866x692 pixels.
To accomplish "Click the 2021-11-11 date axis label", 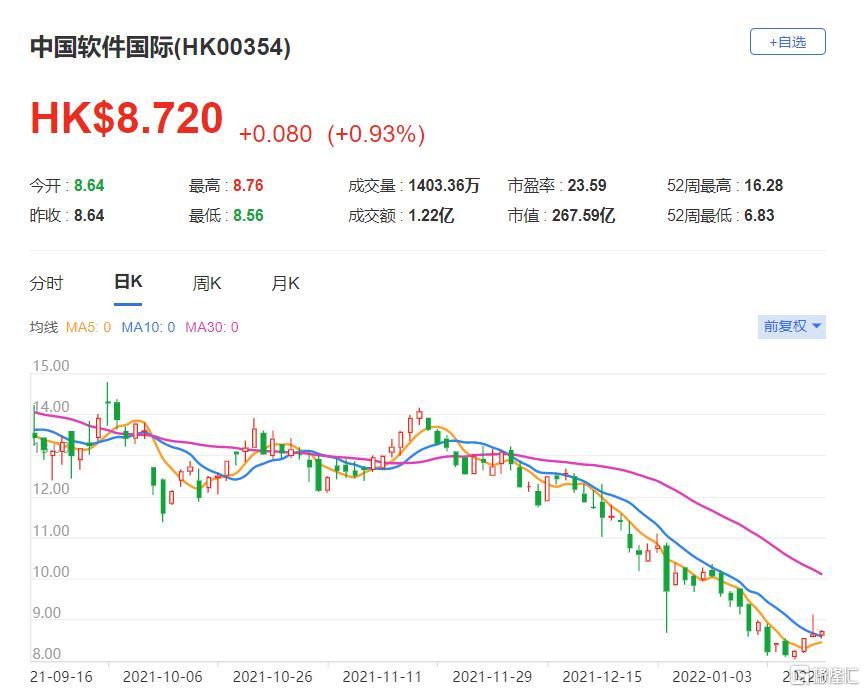I will [382, 677].
